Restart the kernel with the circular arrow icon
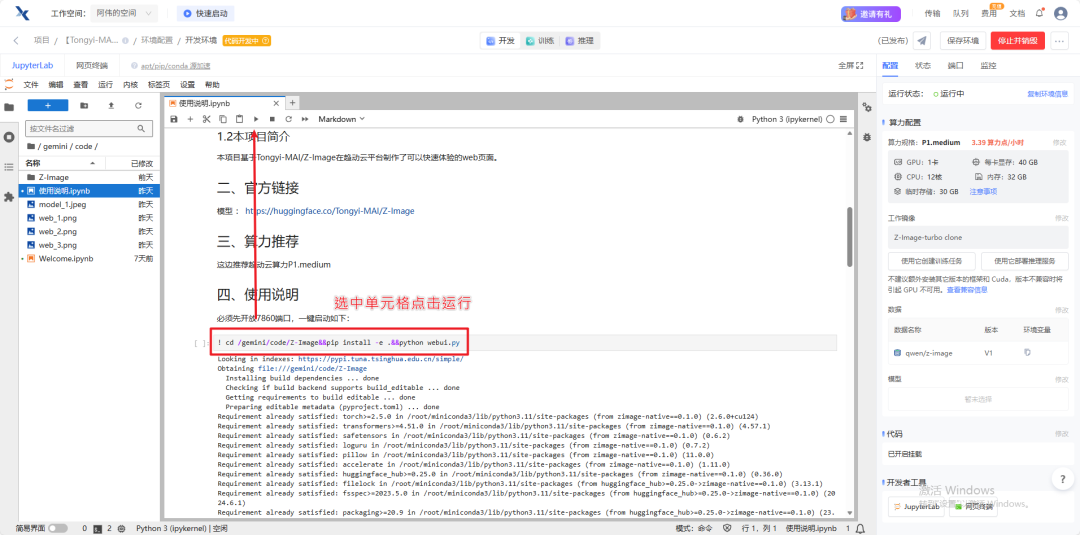This screenshot has height=535, width=1080. coord(289,119)
